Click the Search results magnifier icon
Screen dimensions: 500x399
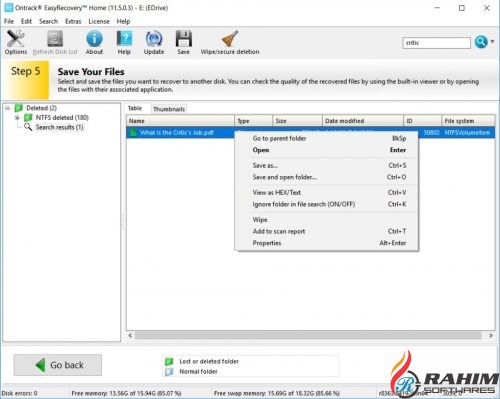coord(28,127)
